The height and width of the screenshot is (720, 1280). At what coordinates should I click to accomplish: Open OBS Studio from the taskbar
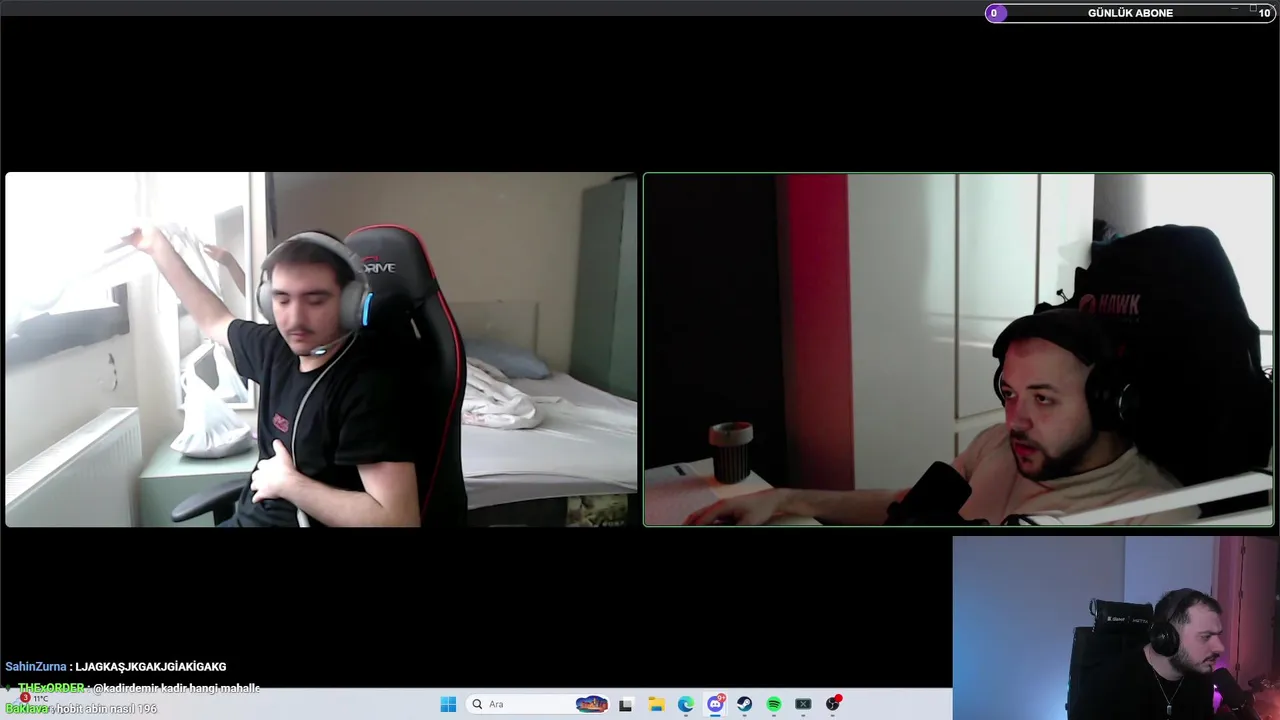point(833,704)
